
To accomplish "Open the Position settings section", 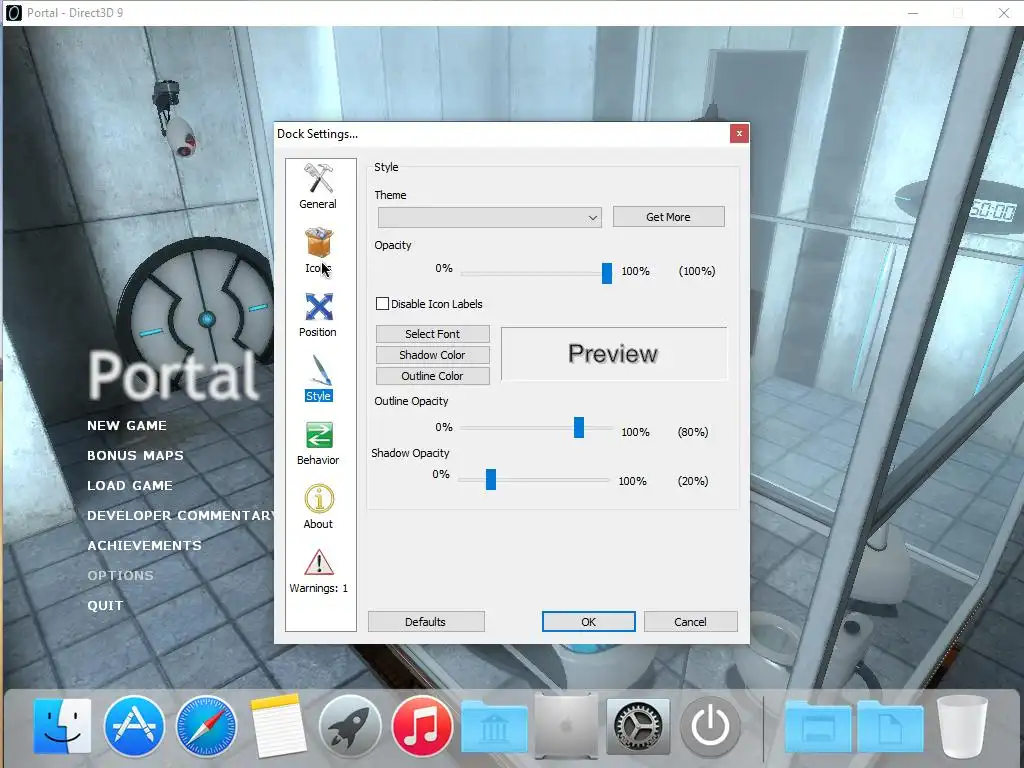I will coord(318,315).
